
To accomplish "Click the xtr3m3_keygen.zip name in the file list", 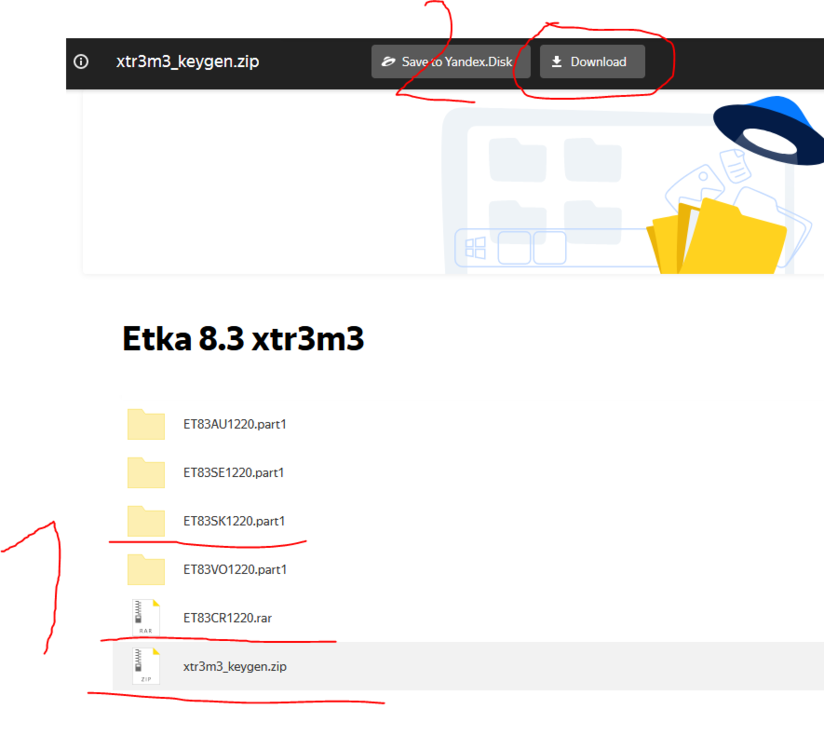I will (234, 666).
